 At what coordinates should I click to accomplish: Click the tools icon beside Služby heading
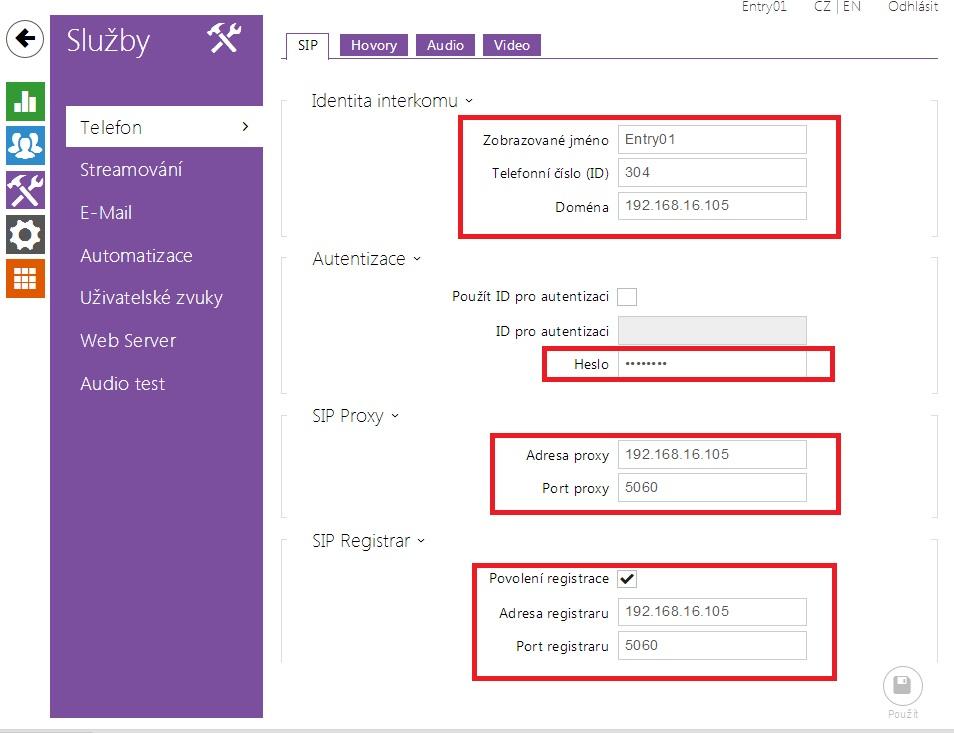pyautogui.click(x=224, y=38)
